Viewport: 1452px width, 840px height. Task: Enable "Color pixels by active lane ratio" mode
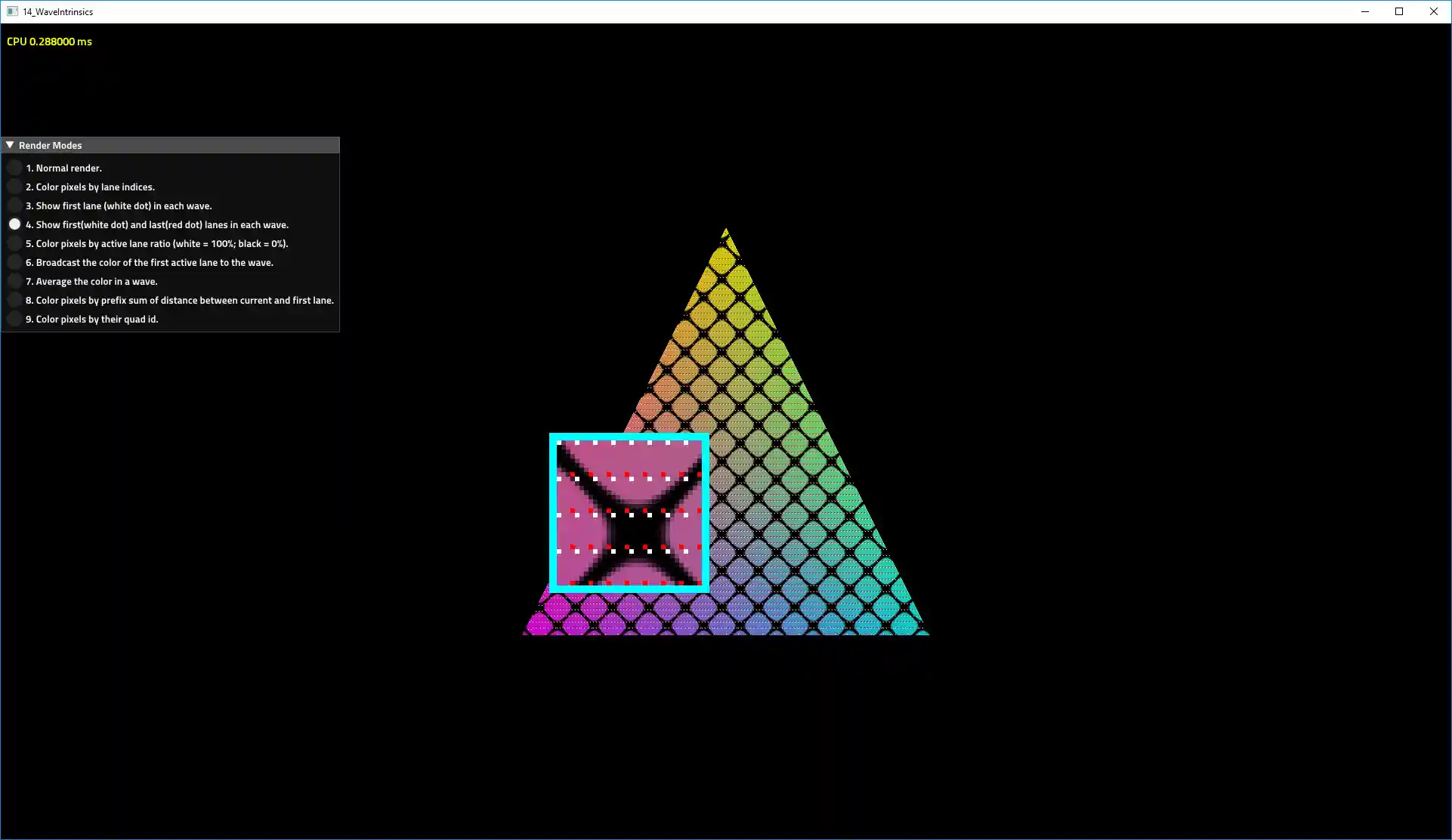click(x=14, y=242)
